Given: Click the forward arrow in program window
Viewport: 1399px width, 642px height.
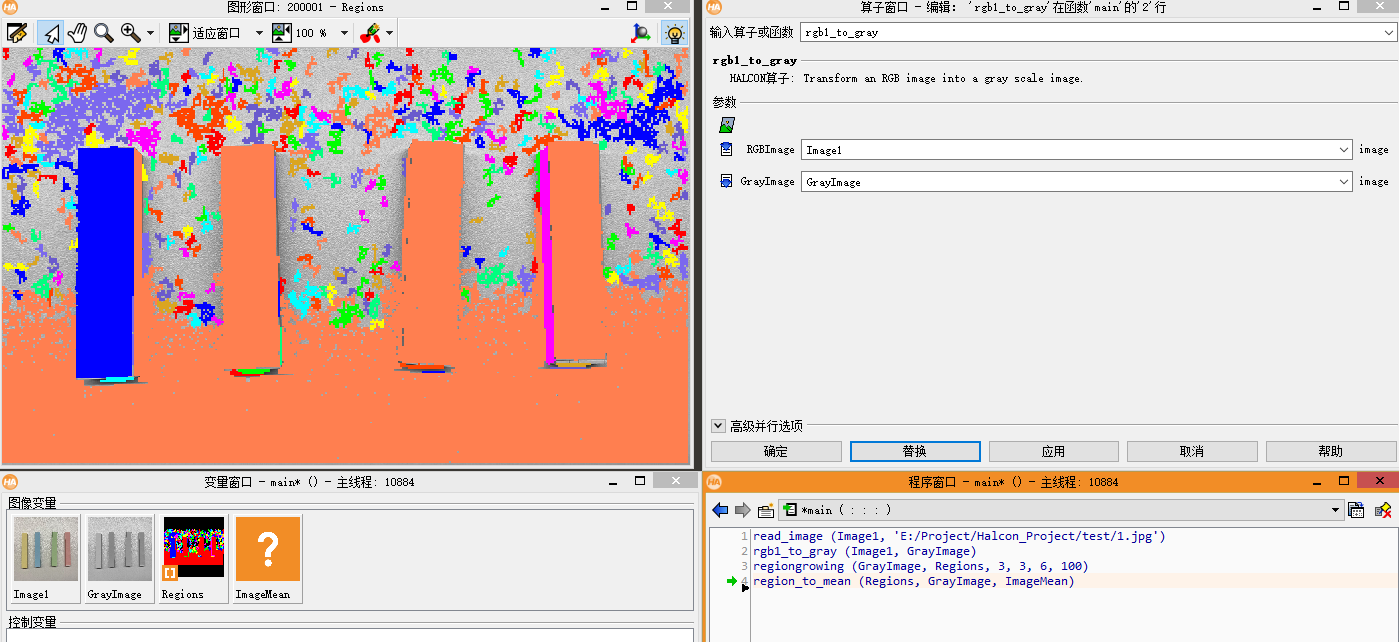Looking at the screenshot, I should click(742, 510).
